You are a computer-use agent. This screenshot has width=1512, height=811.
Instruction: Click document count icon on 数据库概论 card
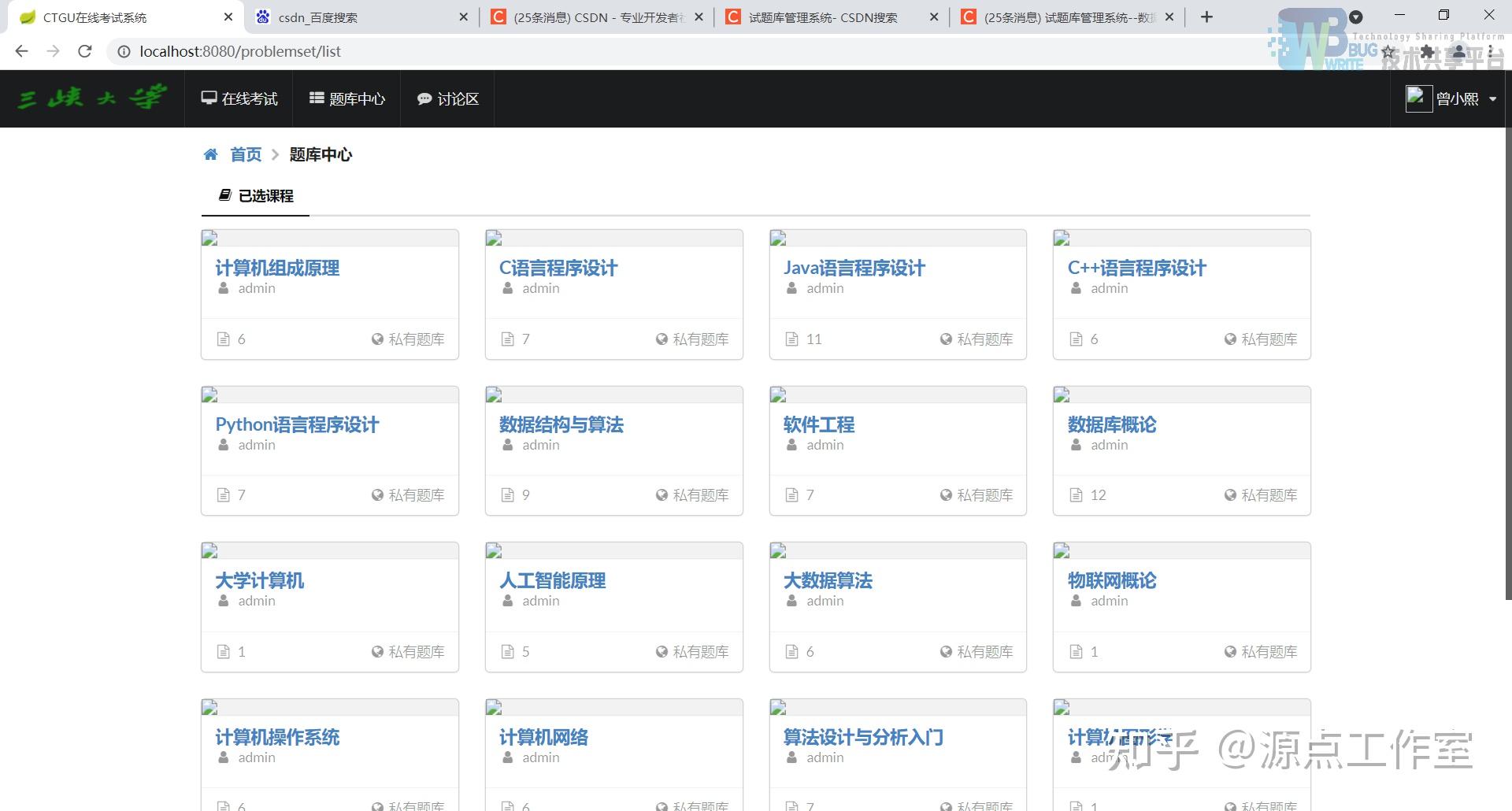1077,495
